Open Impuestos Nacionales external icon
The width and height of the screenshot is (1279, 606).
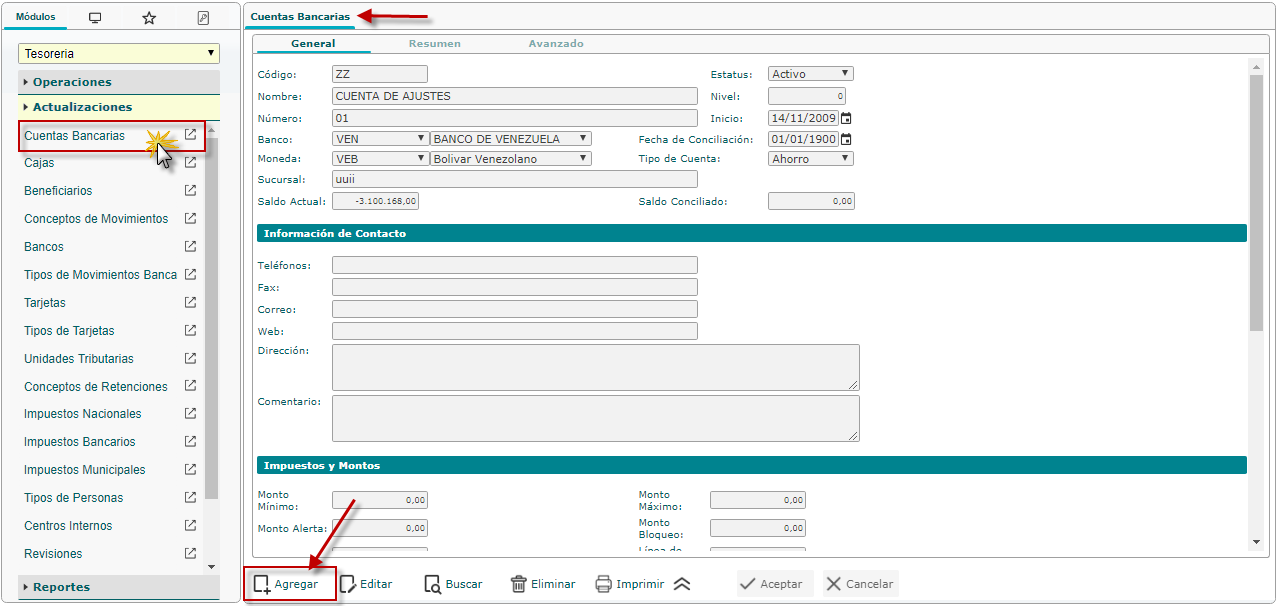[x=190, y=414]
